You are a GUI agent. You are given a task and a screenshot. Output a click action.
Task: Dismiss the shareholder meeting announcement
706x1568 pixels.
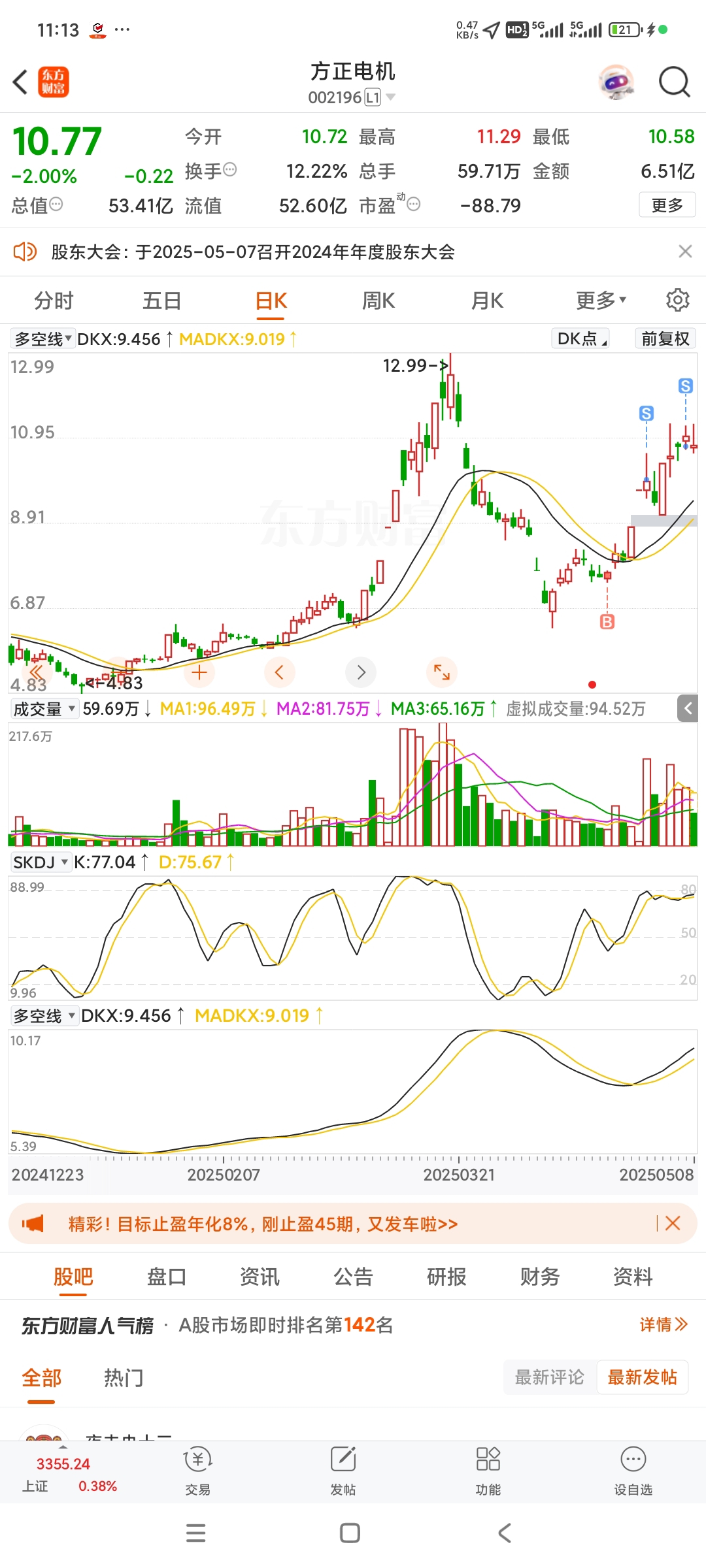tap(685, 252)
